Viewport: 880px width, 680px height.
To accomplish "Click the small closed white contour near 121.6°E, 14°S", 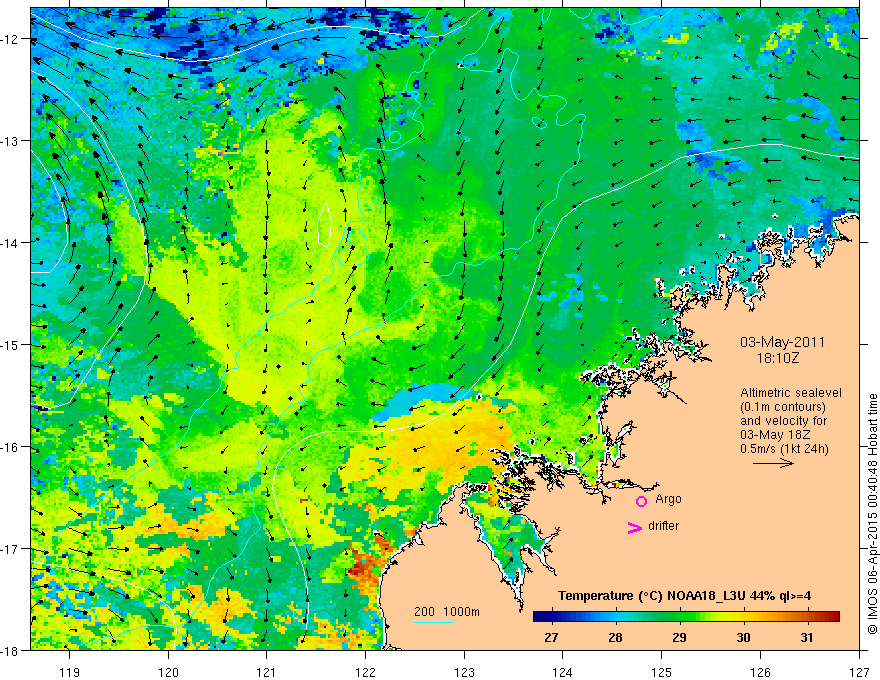I will click(x=324, y=224).
